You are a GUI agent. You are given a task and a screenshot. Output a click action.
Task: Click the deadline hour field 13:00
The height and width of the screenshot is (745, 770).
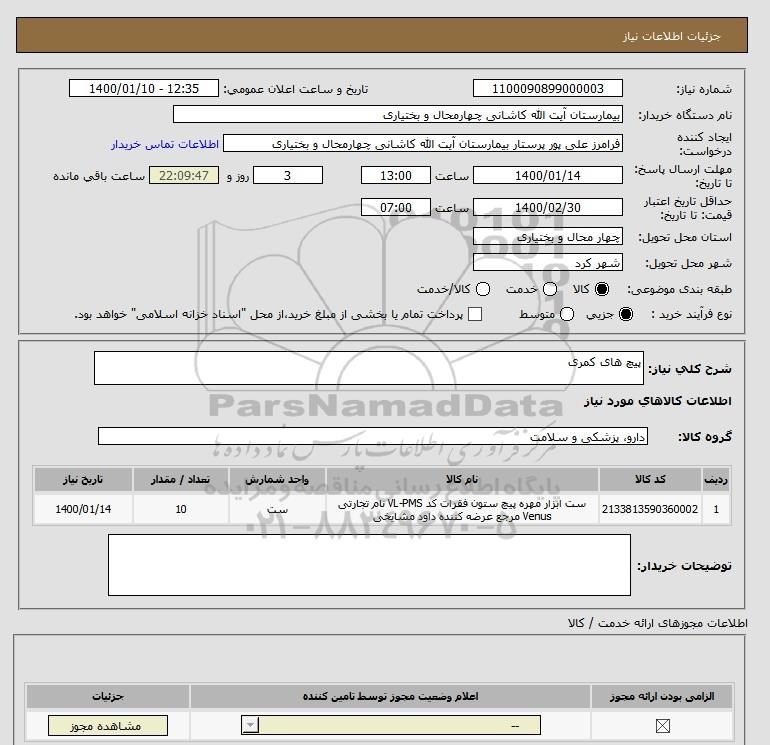pyautogui.click(x=396, y=175)
